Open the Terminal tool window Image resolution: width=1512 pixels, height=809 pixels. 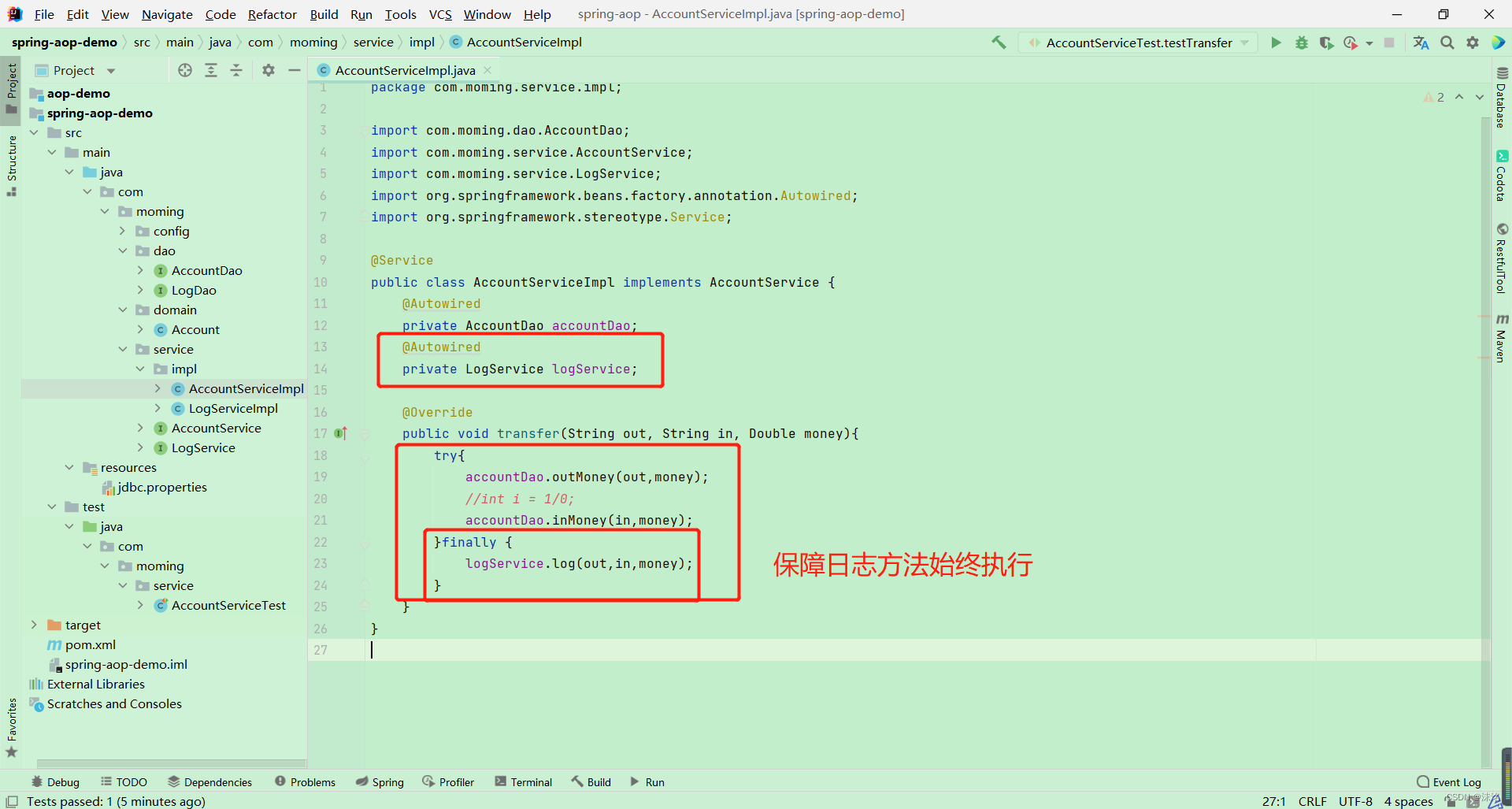524,782
